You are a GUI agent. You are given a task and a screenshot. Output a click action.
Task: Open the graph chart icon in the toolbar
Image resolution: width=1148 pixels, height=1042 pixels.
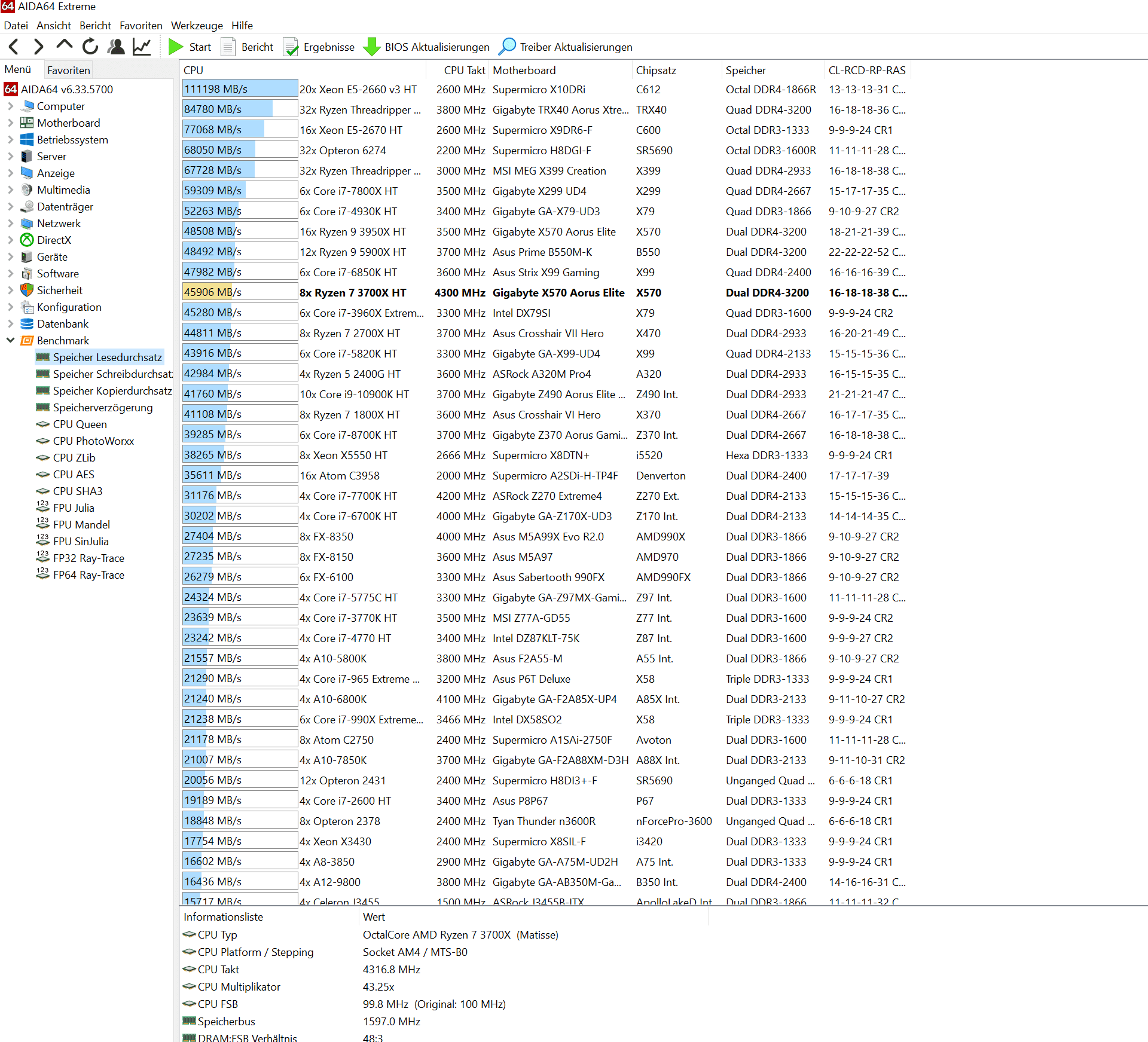click(142, 47)
